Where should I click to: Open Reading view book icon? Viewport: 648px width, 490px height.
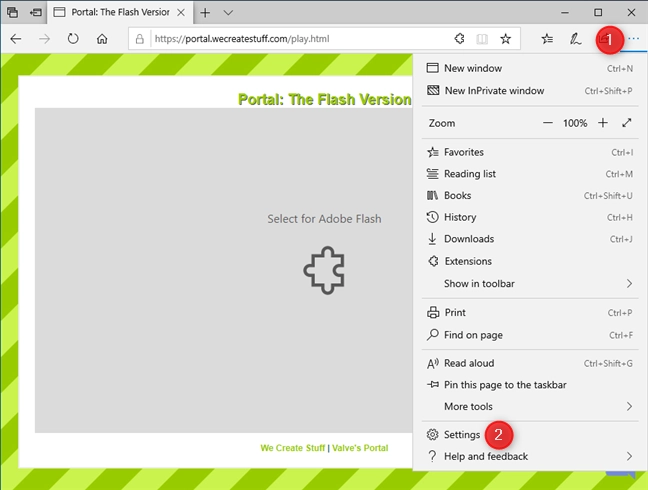tap(482, 39)
